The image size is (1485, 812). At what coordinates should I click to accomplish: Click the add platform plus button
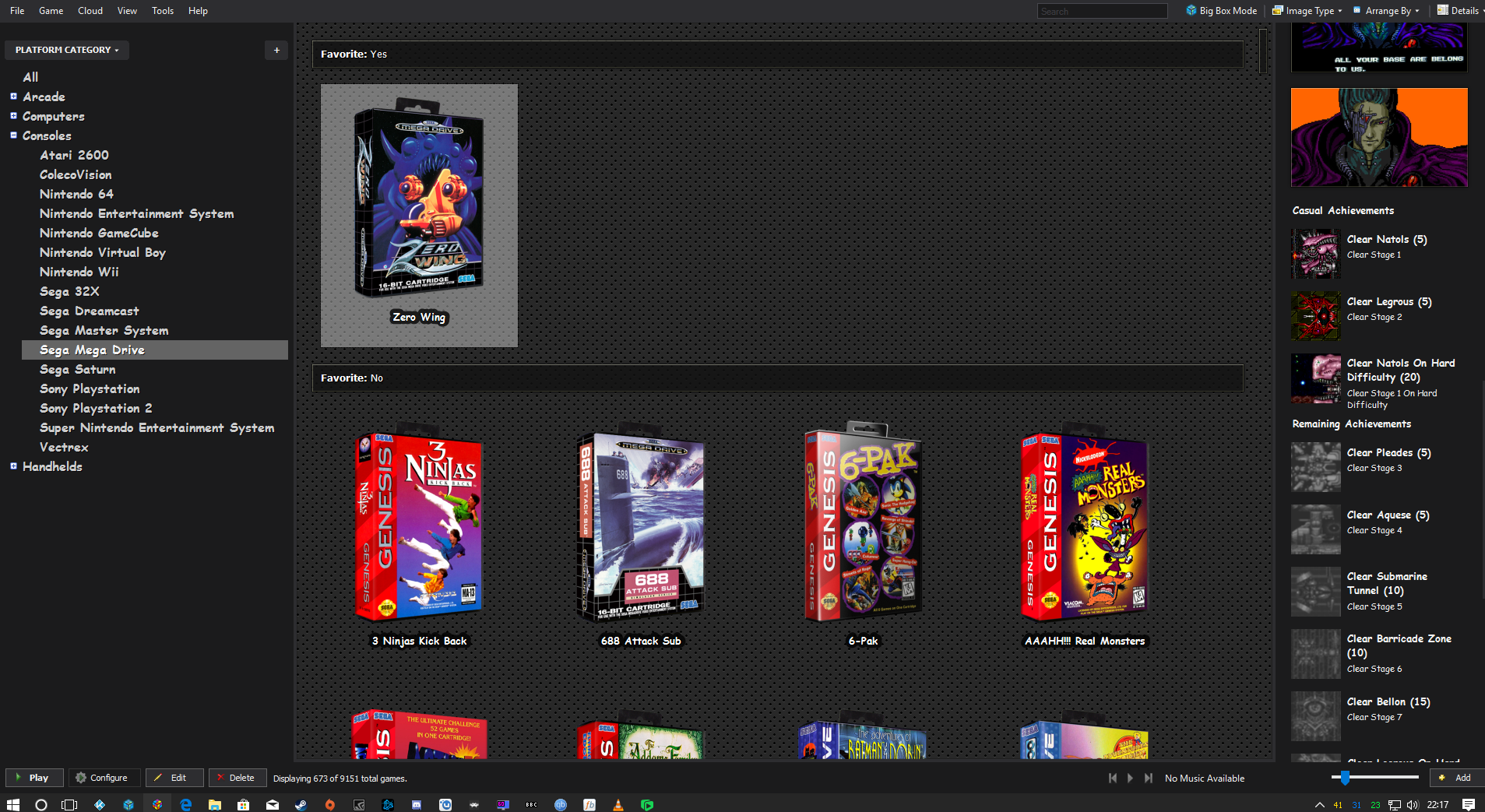pos(276,50)
